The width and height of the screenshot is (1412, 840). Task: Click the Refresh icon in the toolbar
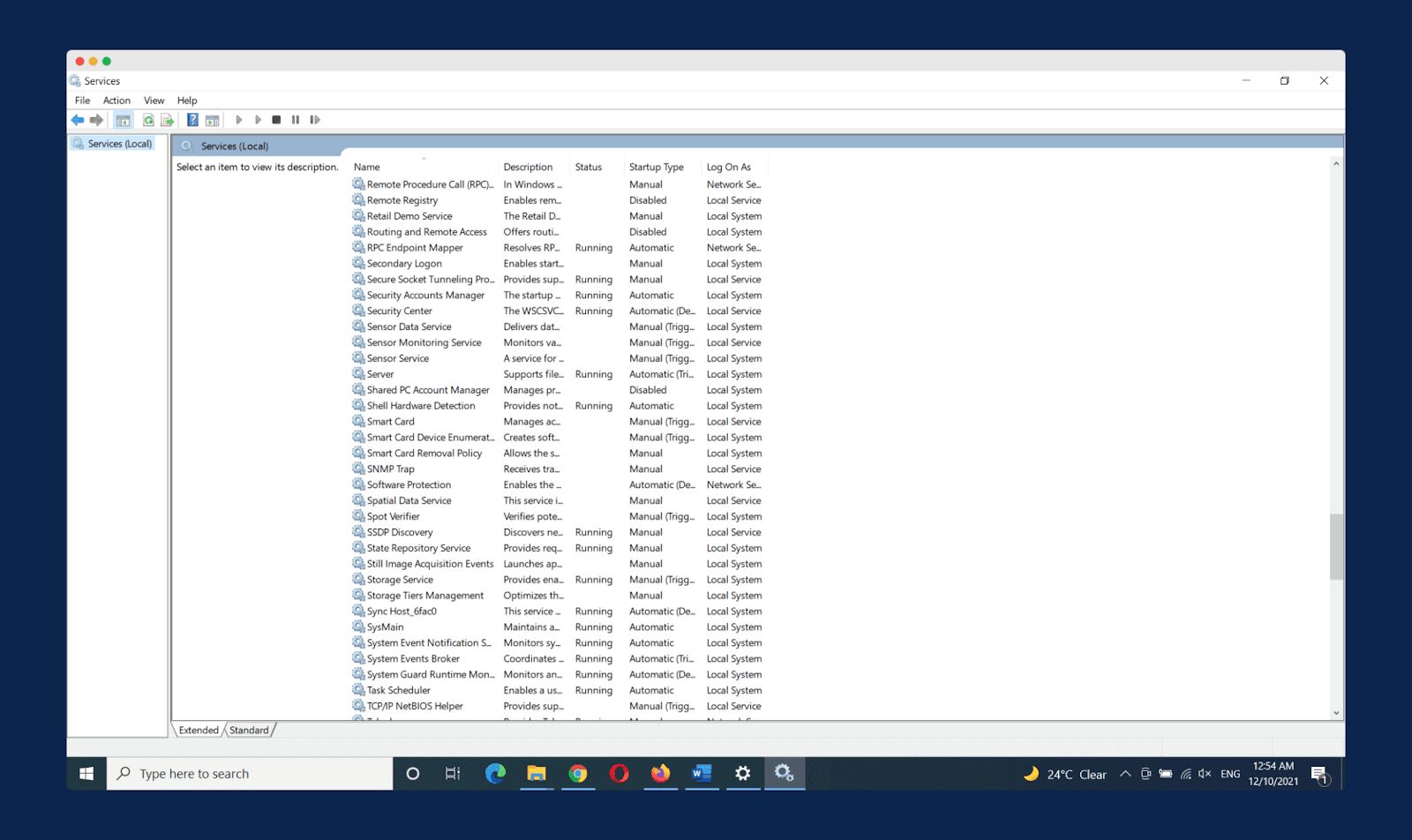click(x=148, y=120)
